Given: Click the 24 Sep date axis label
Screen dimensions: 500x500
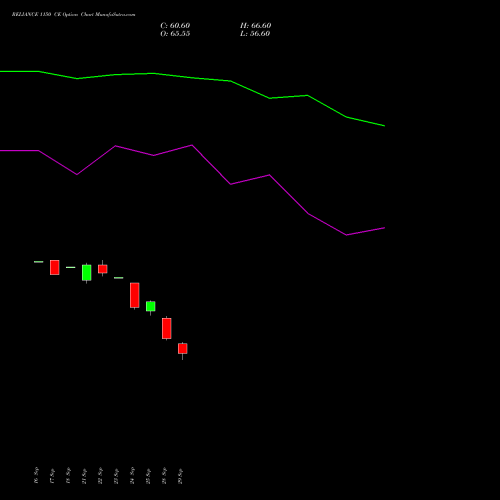Looking at the screenshot, I should tap(132, 475).
